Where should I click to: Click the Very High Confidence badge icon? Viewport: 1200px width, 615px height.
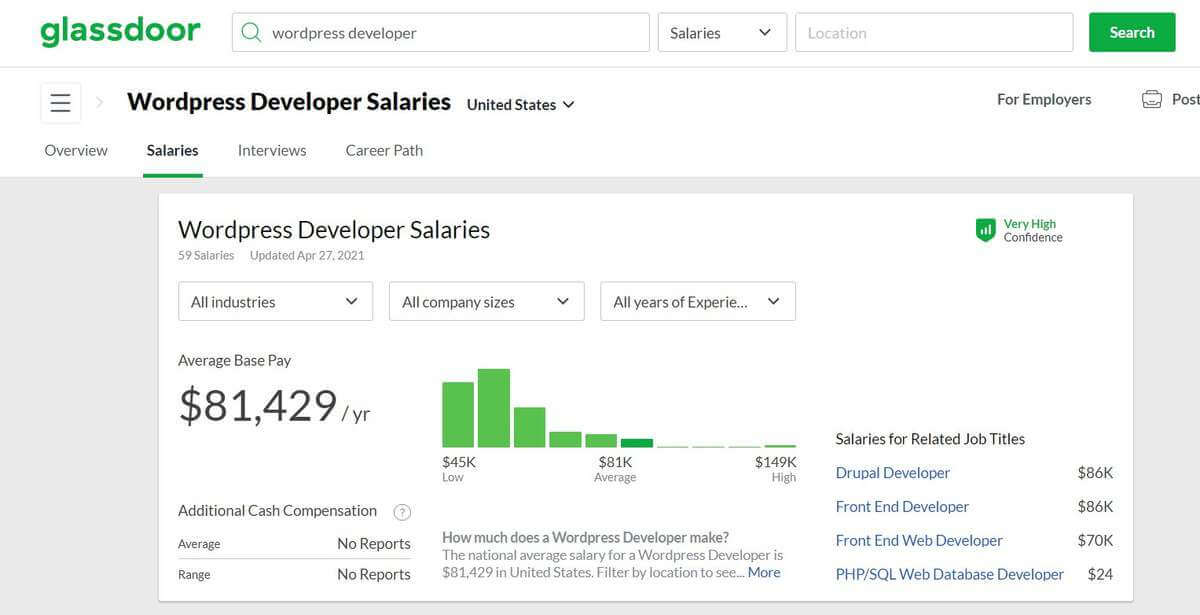pos(986,231)
